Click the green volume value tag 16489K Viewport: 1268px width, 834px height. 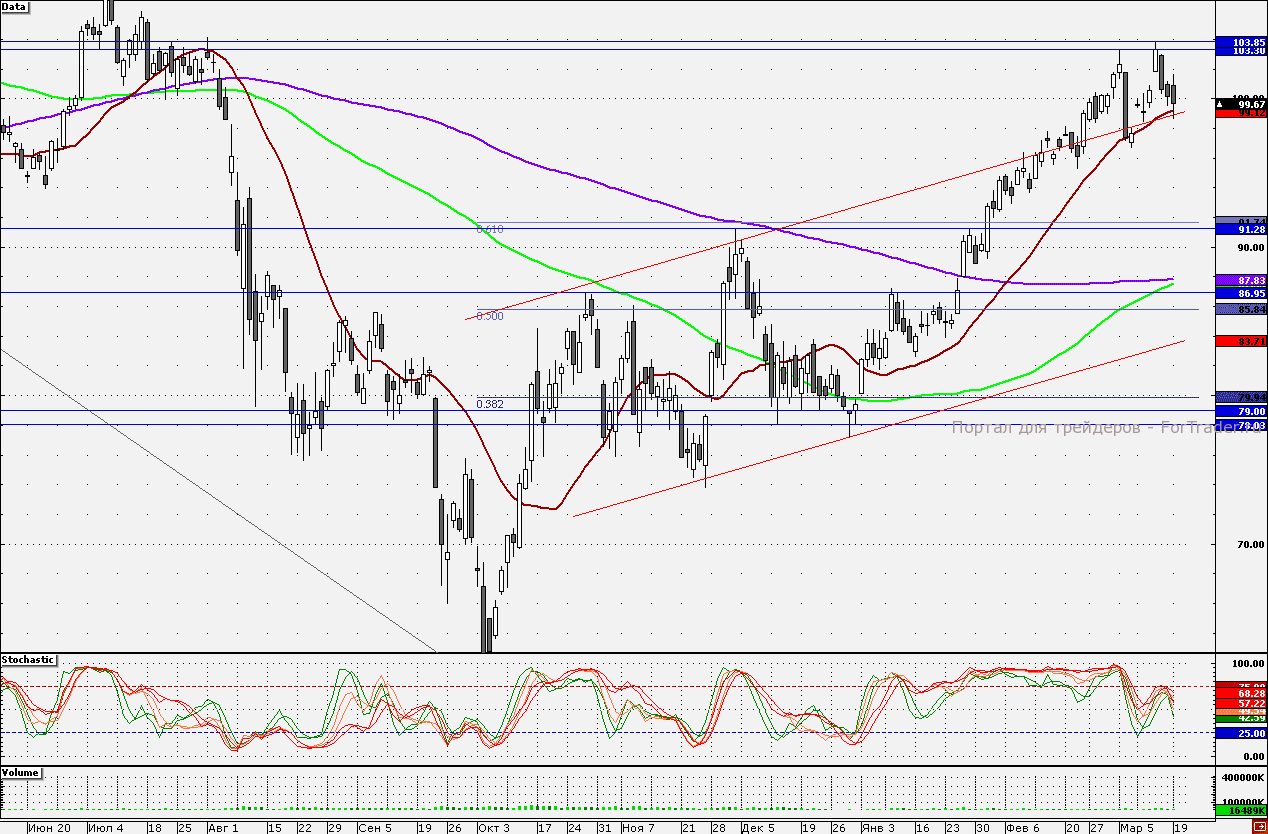click(x=1241, y=811)
